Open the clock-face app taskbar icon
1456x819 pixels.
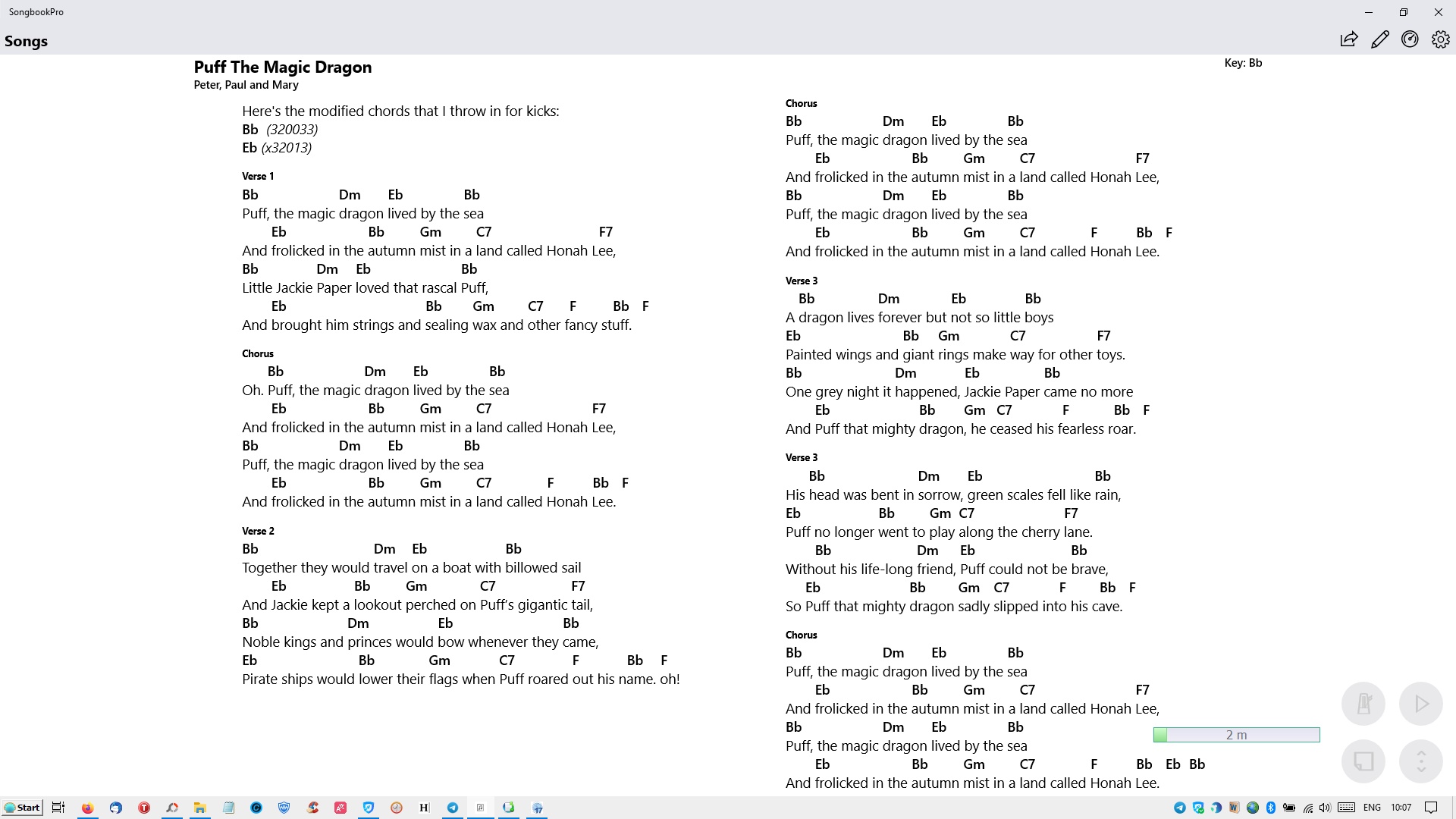click(x=397, y=808)
